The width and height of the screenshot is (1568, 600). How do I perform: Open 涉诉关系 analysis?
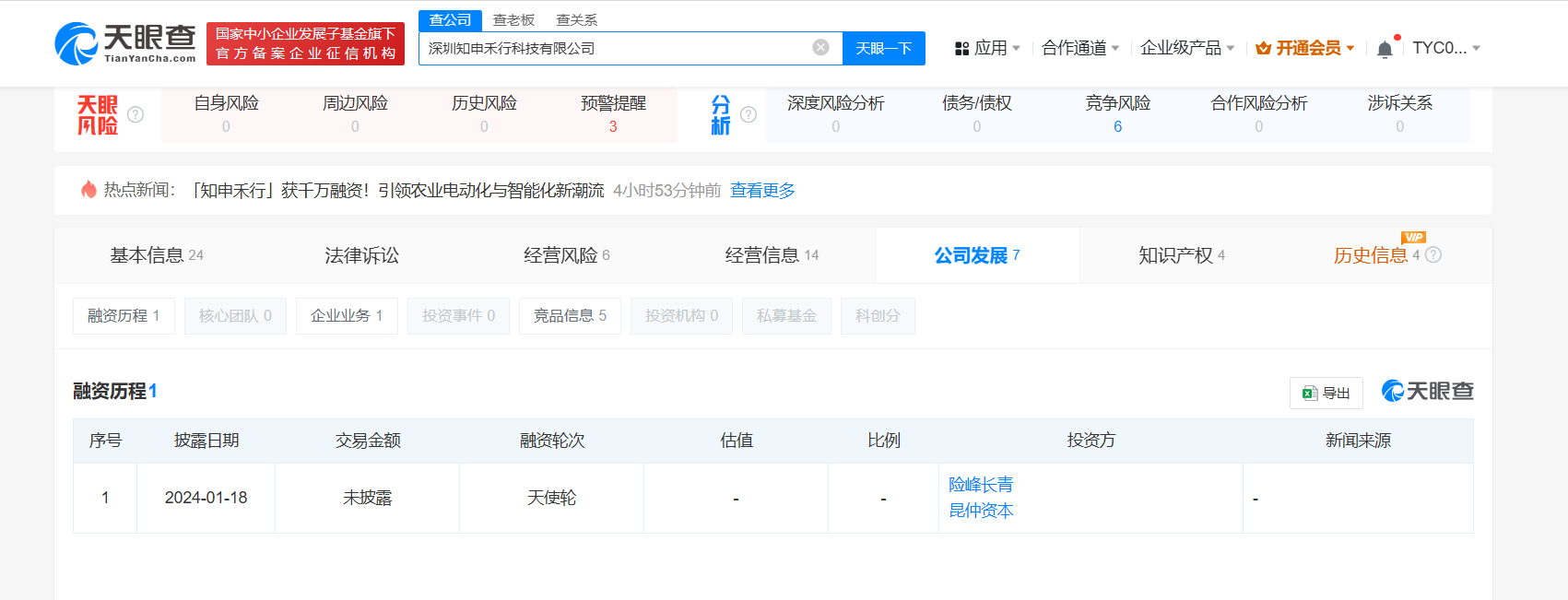pyautogui.click(x=1400, y=114)
